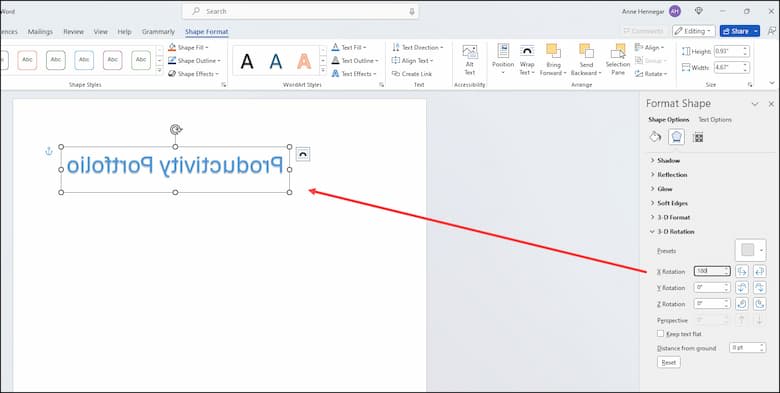Viewport: 780px width, 393px height.
Task: Open the View tab
Action: 100,31
